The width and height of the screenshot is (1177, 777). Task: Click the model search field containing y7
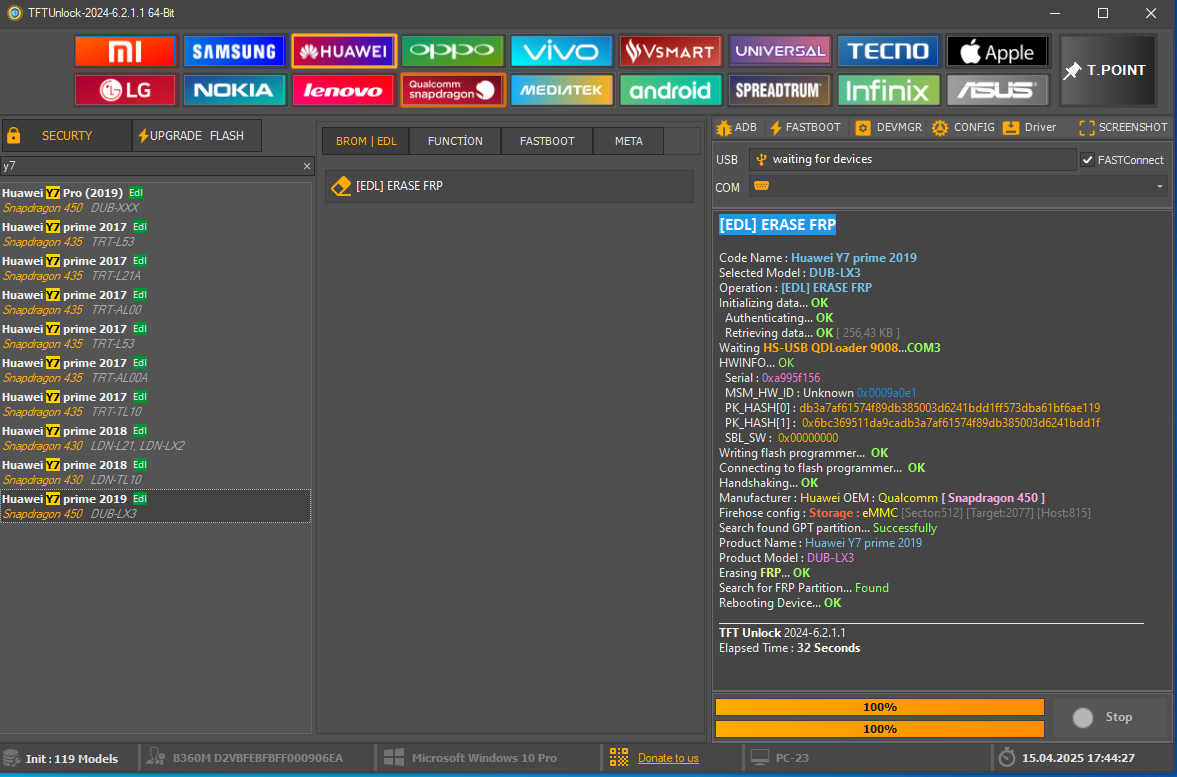[x=150, y=166]
